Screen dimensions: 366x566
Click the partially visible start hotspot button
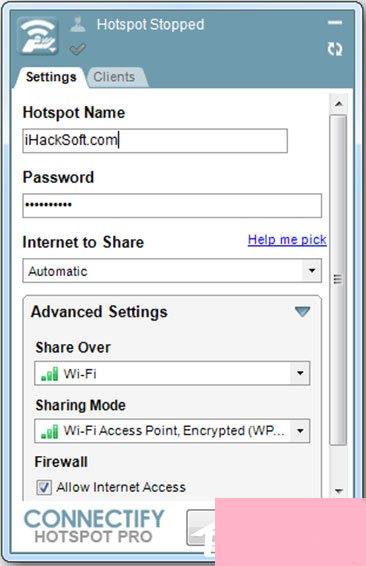(201, 527)
